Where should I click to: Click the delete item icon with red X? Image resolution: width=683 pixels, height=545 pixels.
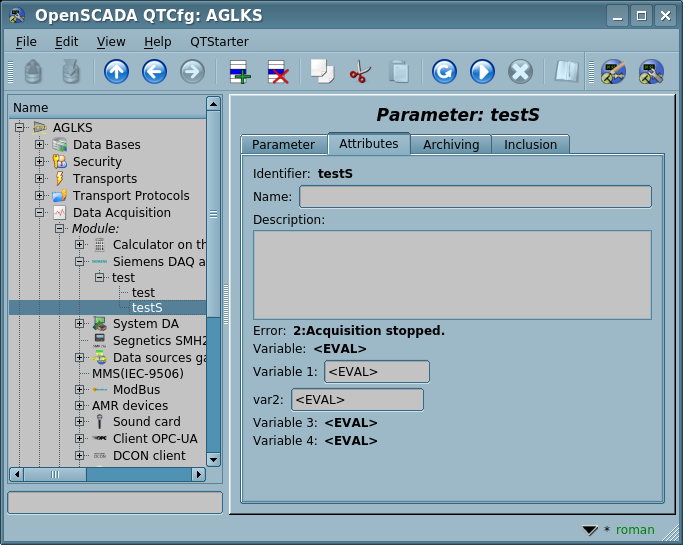(x=277, y=72)
